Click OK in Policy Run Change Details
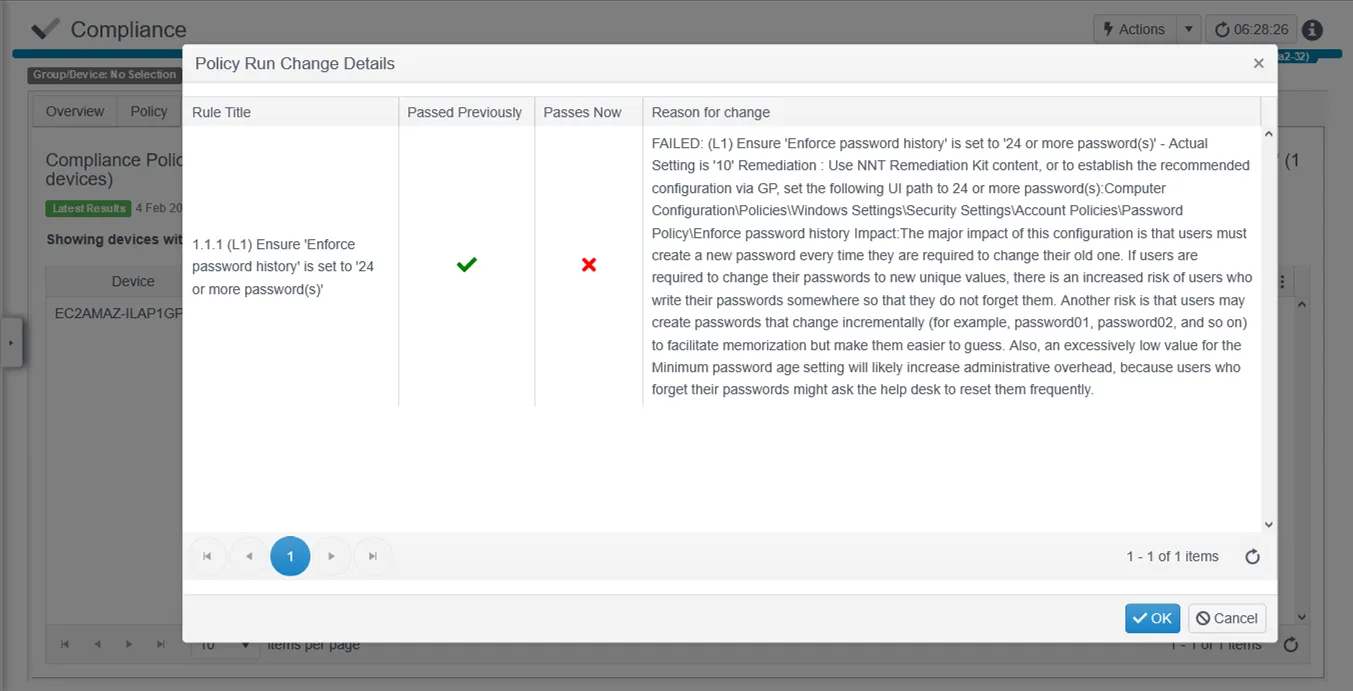The width and height of the screenshot is (1353, 691). (x=1152, y=618)
